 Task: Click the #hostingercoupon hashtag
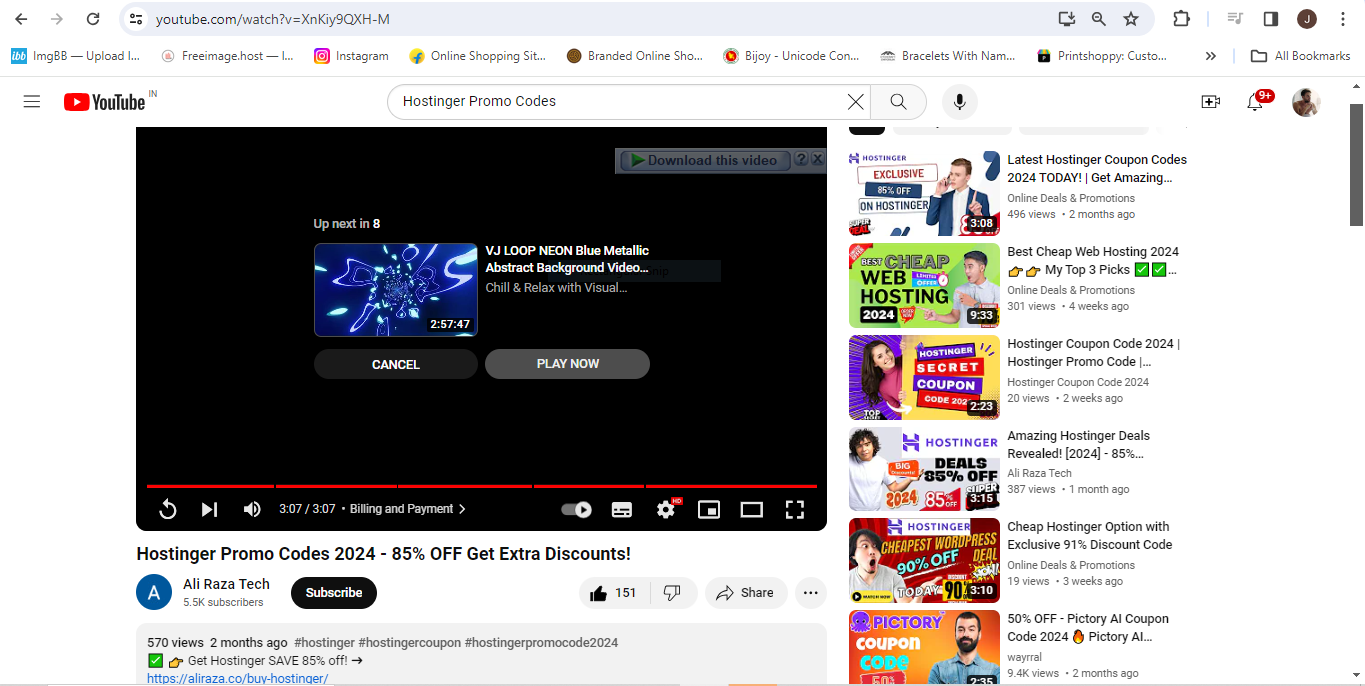pos(410,643)
